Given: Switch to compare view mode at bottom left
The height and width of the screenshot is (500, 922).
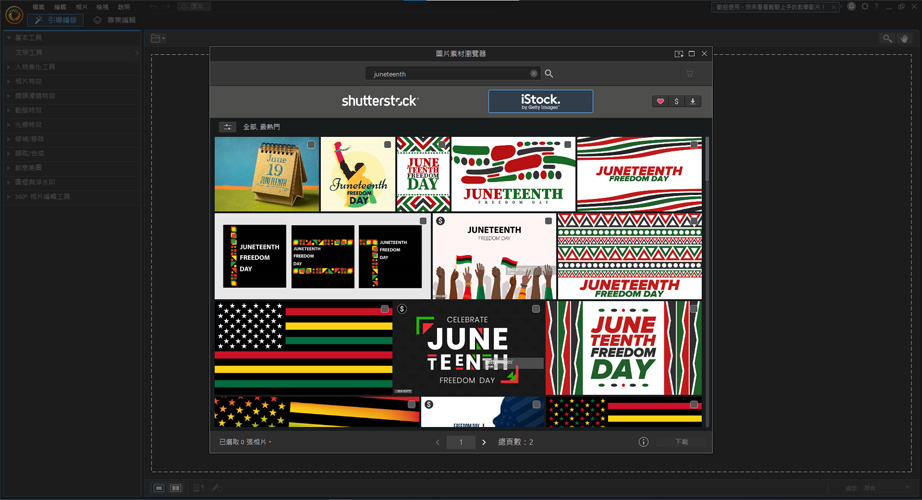Looking at the screenshot, I should pos(176,488).
